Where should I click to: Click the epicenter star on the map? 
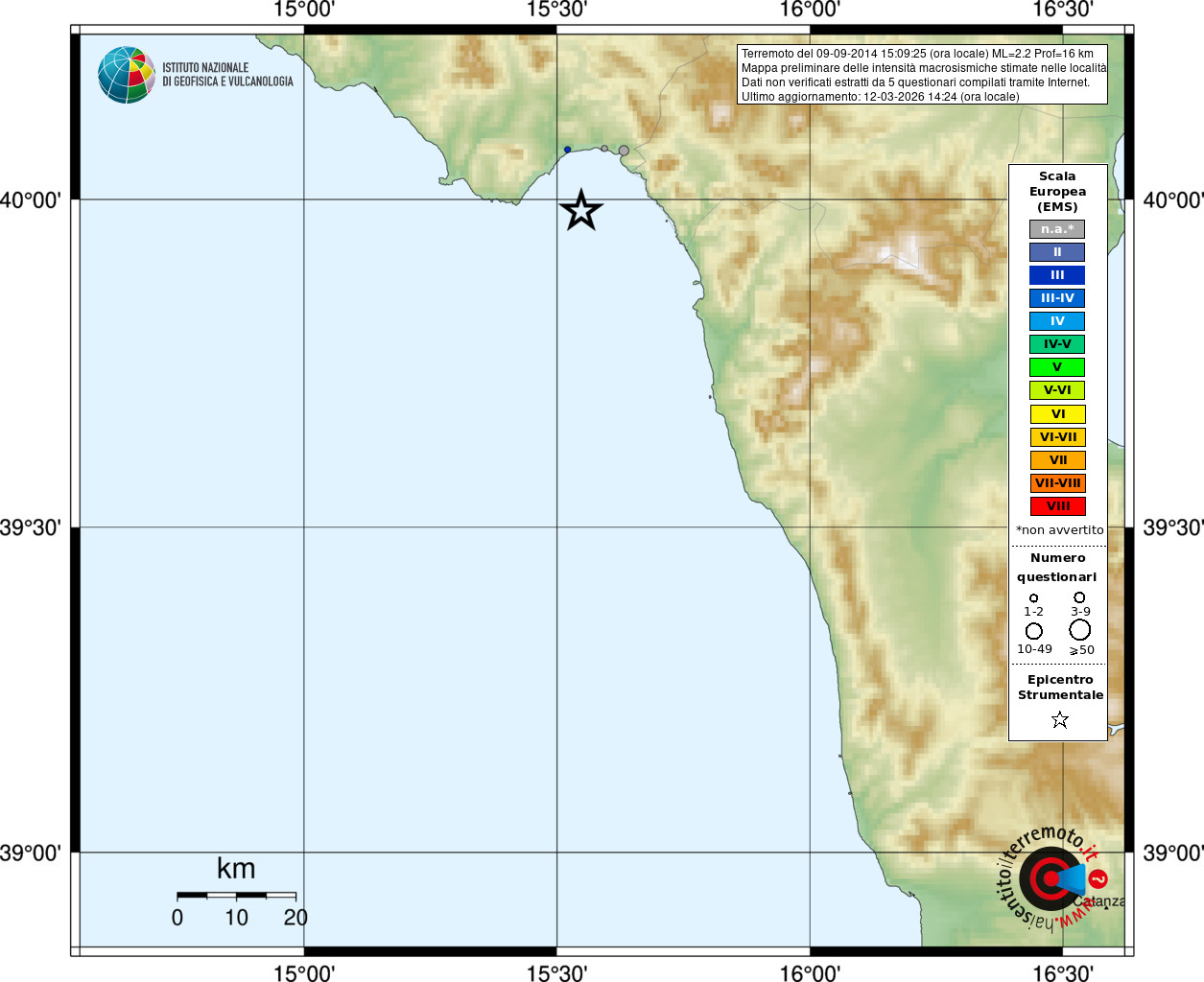[580, 210]
